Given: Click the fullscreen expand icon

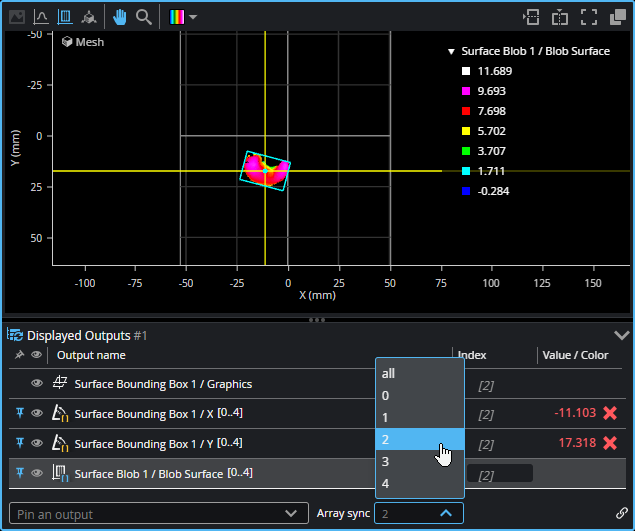Looking at the screenshot, I should click(589, 17).
